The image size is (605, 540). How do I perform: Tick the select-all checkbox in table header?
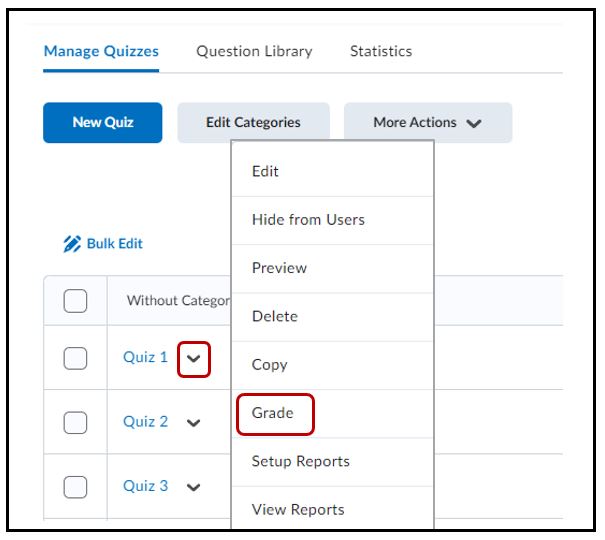pos(75,300)
